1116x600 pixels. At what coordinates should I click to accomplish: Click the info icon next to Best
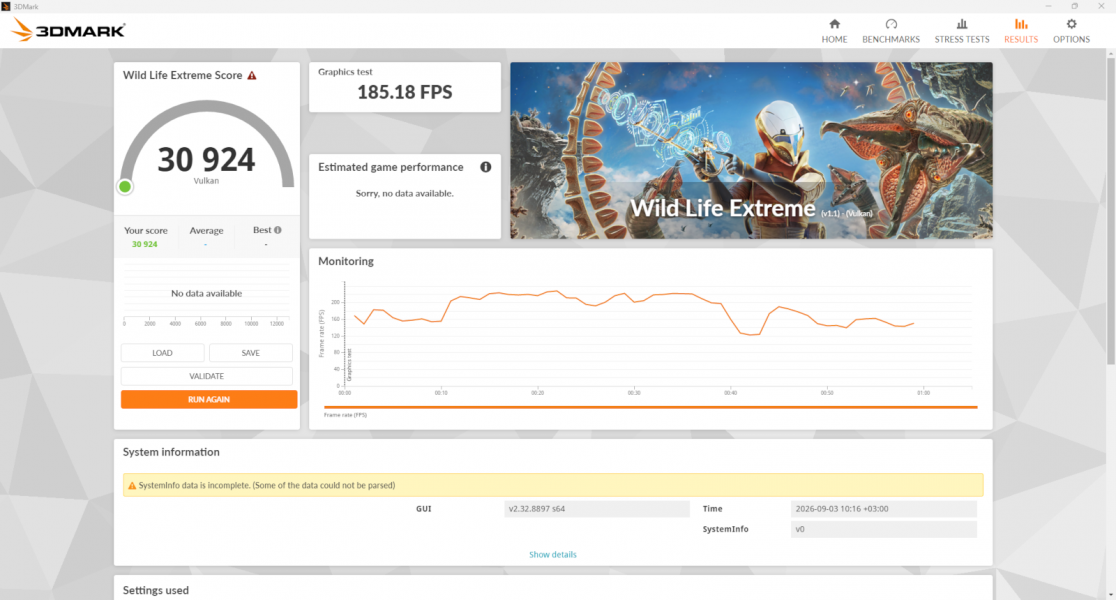[x=278, y=230]
